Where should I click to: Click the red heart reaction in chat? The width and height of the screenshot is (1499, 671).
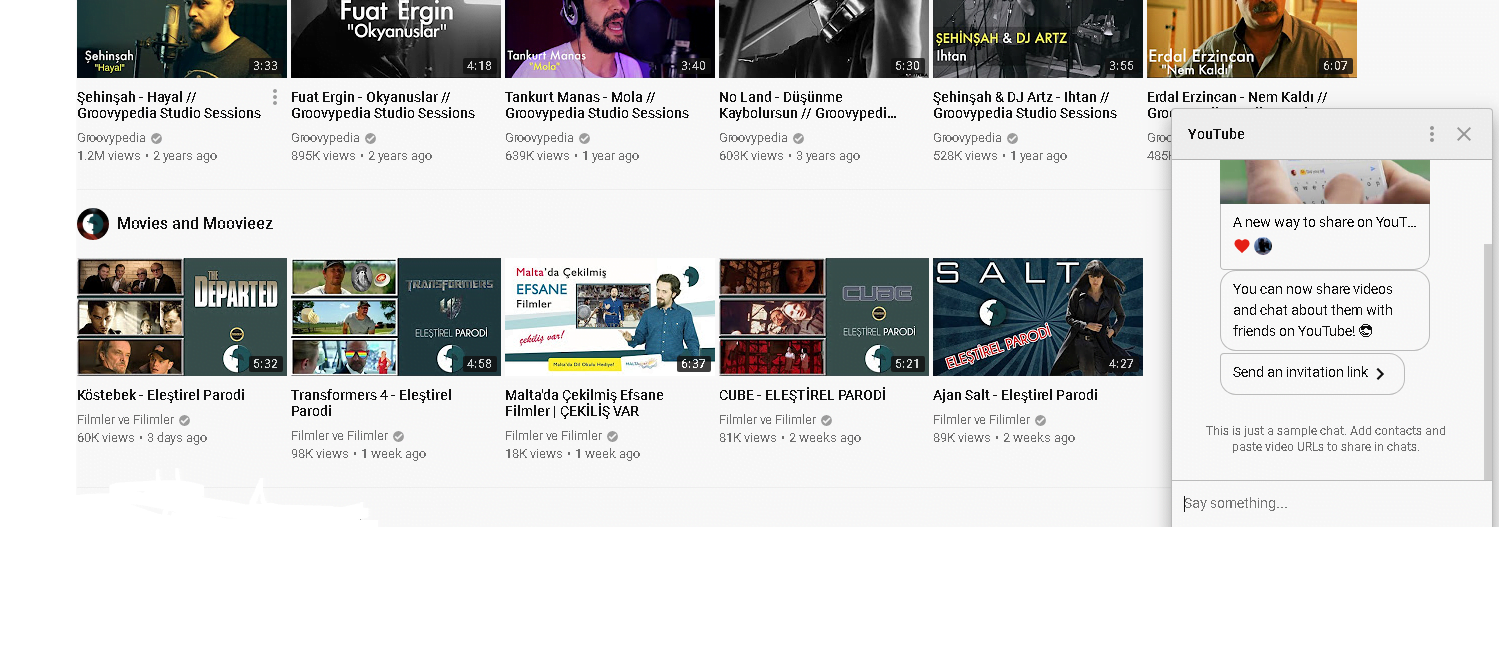pos(1242,246)
